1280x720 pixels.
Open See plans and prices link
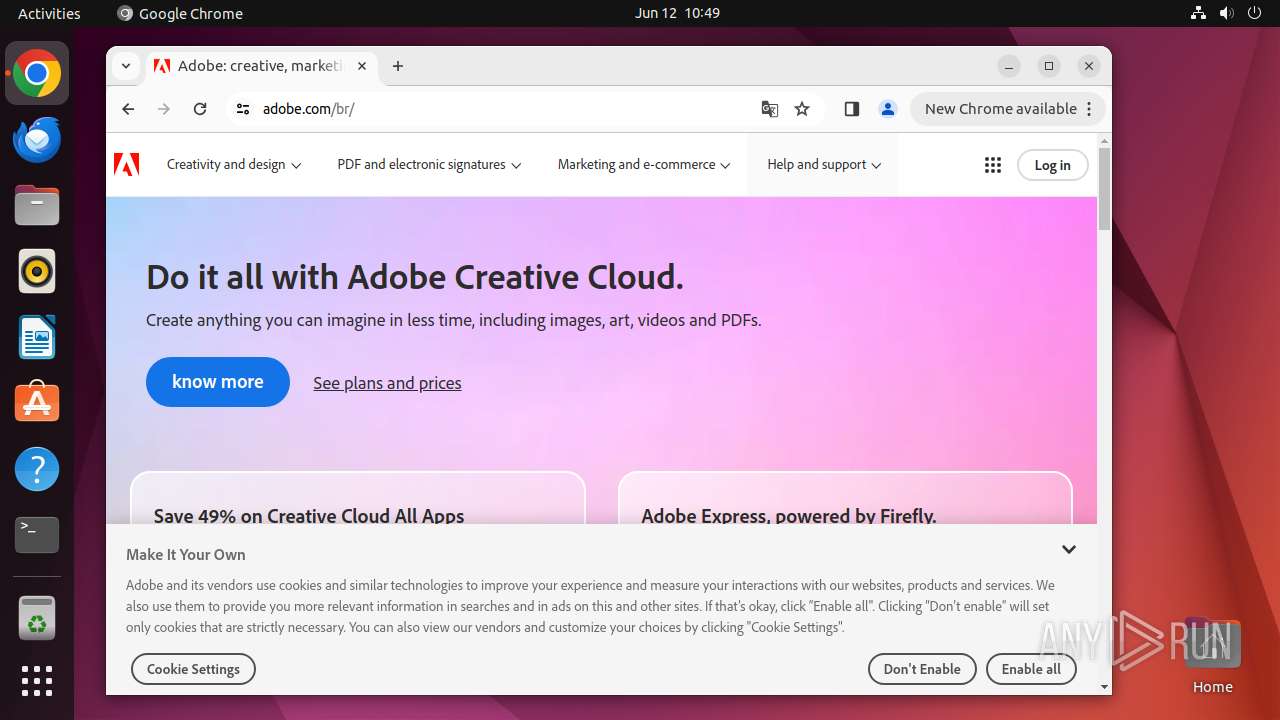coord(387,383)
